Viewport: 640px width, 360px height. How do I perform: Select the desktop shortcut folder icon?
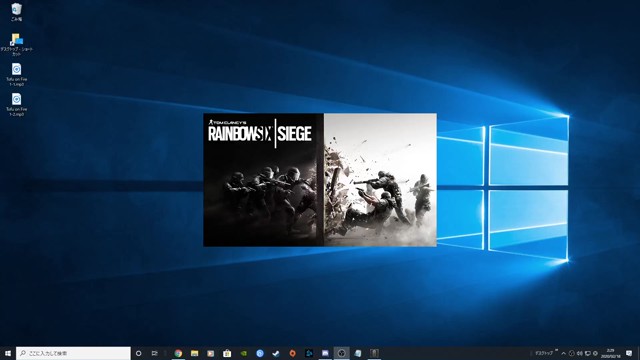coord(16,44)
